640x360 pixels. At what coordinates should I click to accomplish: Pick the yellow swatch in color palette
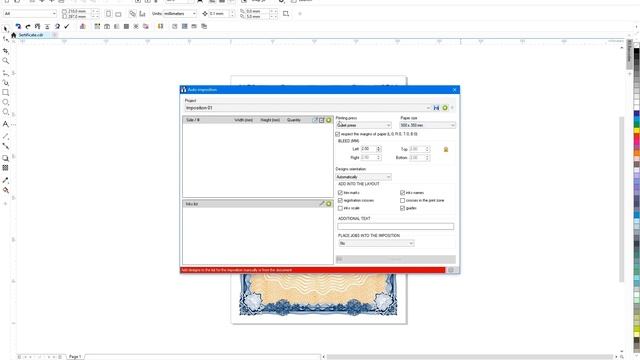[x=636, y=130]
